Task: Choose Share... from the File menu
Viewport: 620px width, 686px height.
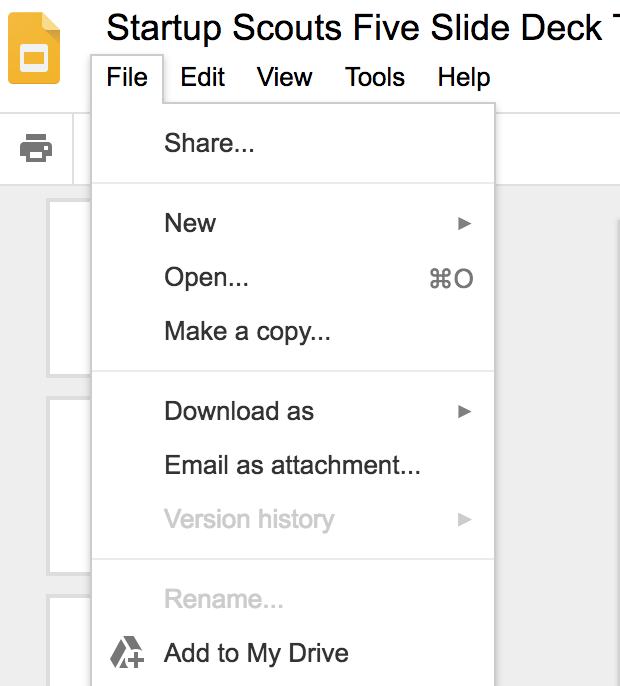Action: 209,144
